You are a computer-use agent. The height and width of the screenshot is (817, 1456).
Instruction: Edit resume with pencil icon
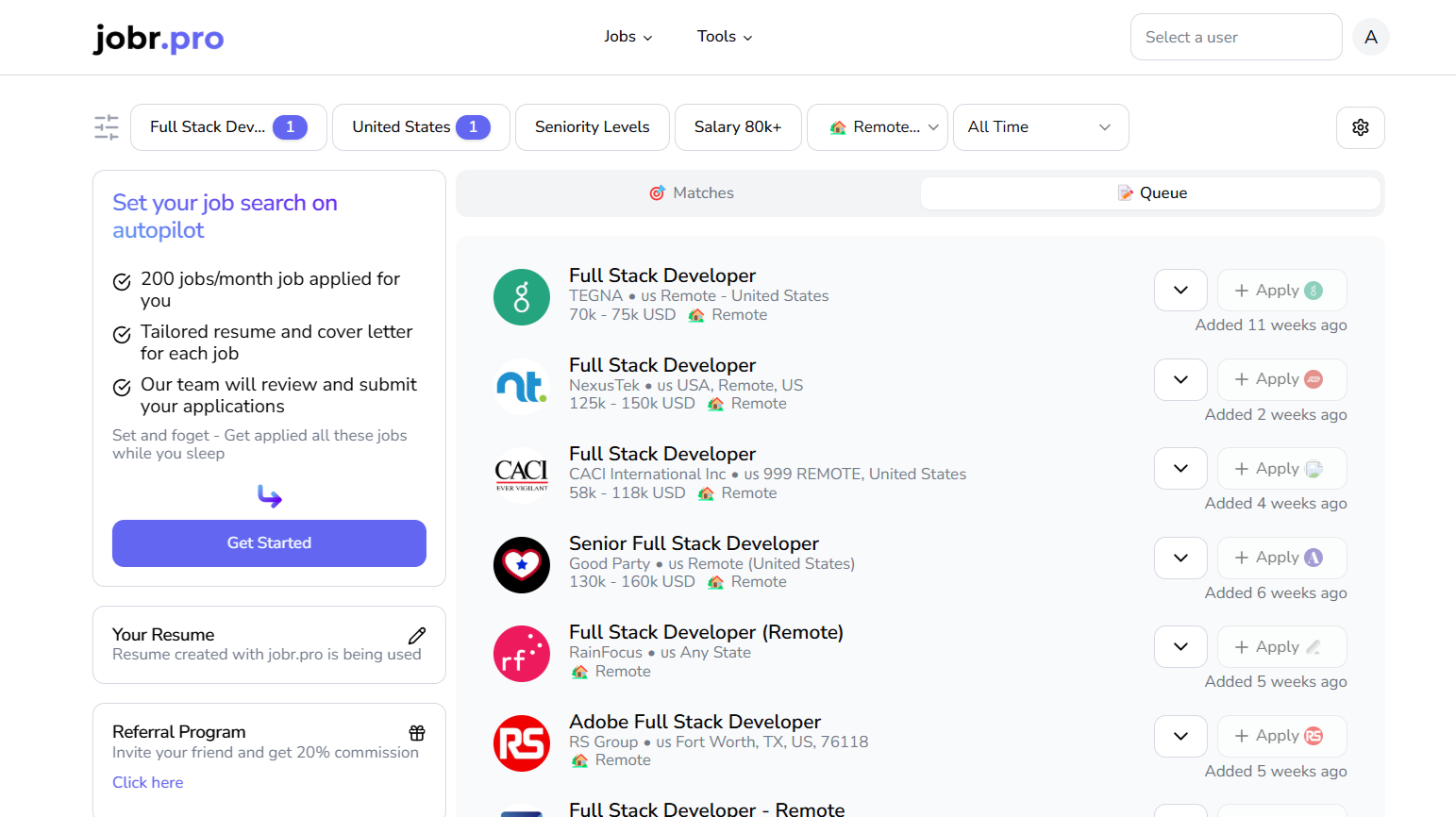coord(416,636)
